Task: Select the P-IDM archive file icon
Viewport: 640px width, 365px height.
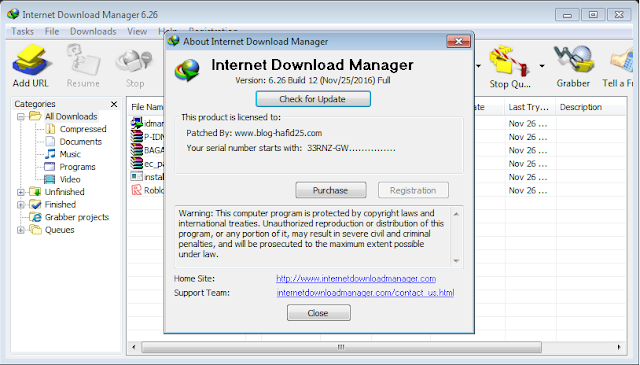Action: click(x=137, y=136)
